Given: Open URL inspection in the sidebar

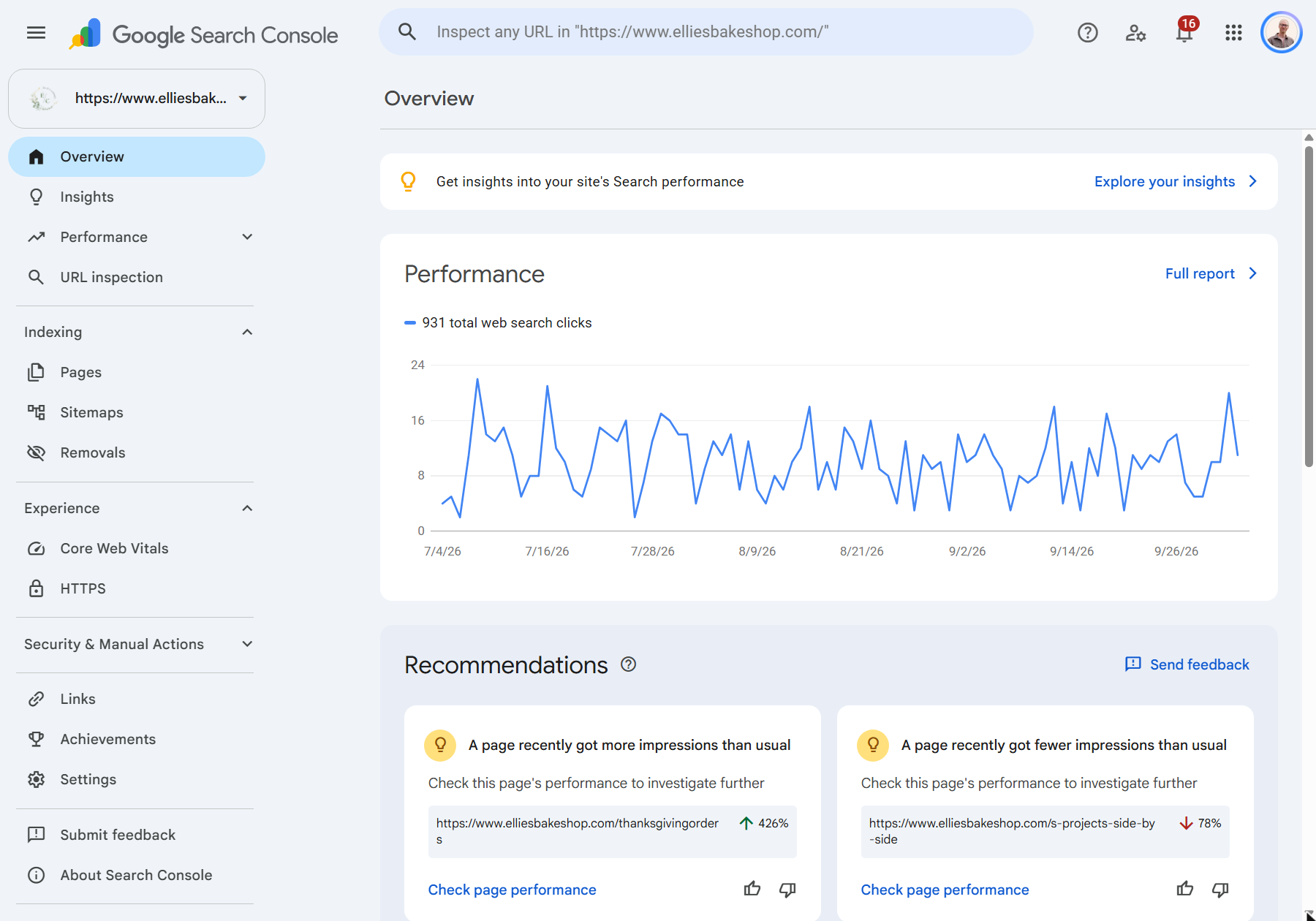Looking at the screenshot, I should point(136,277).
